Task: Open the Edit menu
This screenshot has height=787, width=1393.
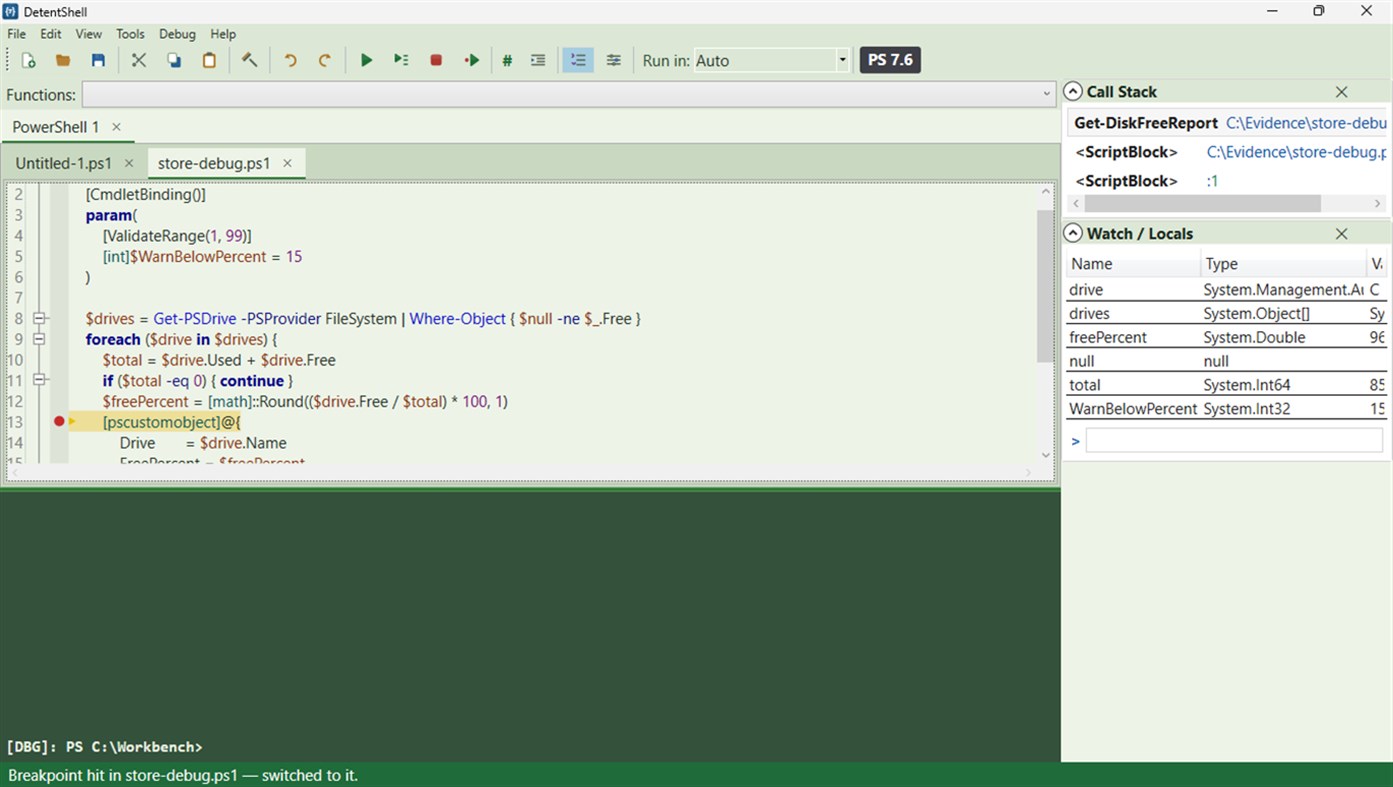Action: point(51,34)
